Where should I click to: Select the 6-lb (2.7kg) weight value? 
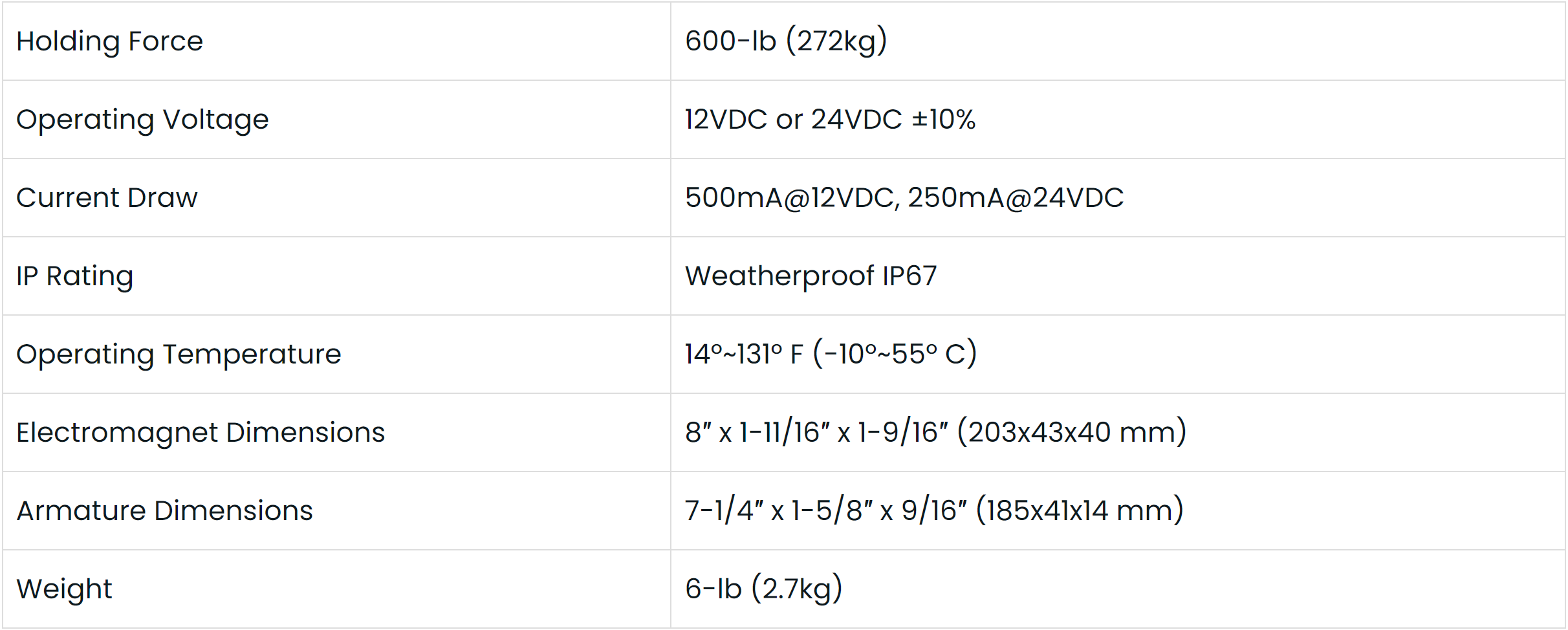[x=763, y=589]
